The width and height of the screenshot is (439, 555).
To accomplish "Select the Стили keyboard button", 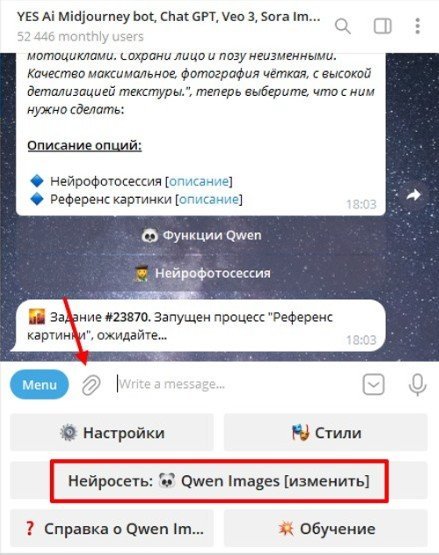I will point(326,432).
